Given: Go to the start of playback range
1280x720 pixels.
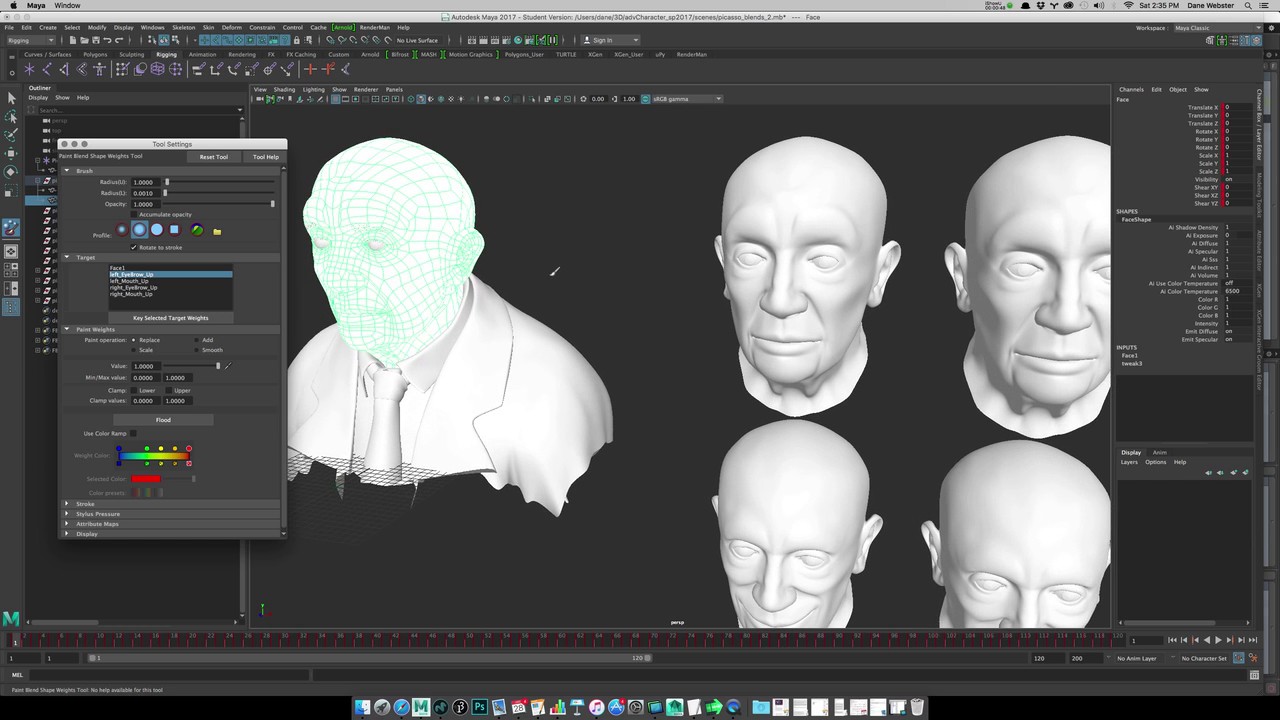Looking at the screenshot, I should click(1173, 640).
